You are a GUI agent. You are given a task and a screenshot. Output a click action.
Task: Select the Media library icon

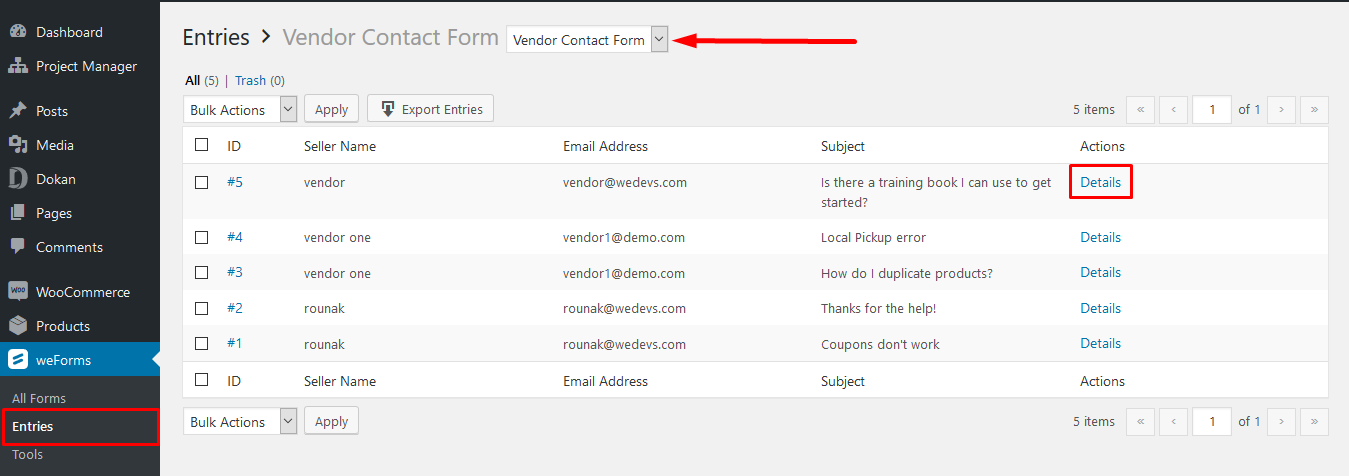point(18,145)
